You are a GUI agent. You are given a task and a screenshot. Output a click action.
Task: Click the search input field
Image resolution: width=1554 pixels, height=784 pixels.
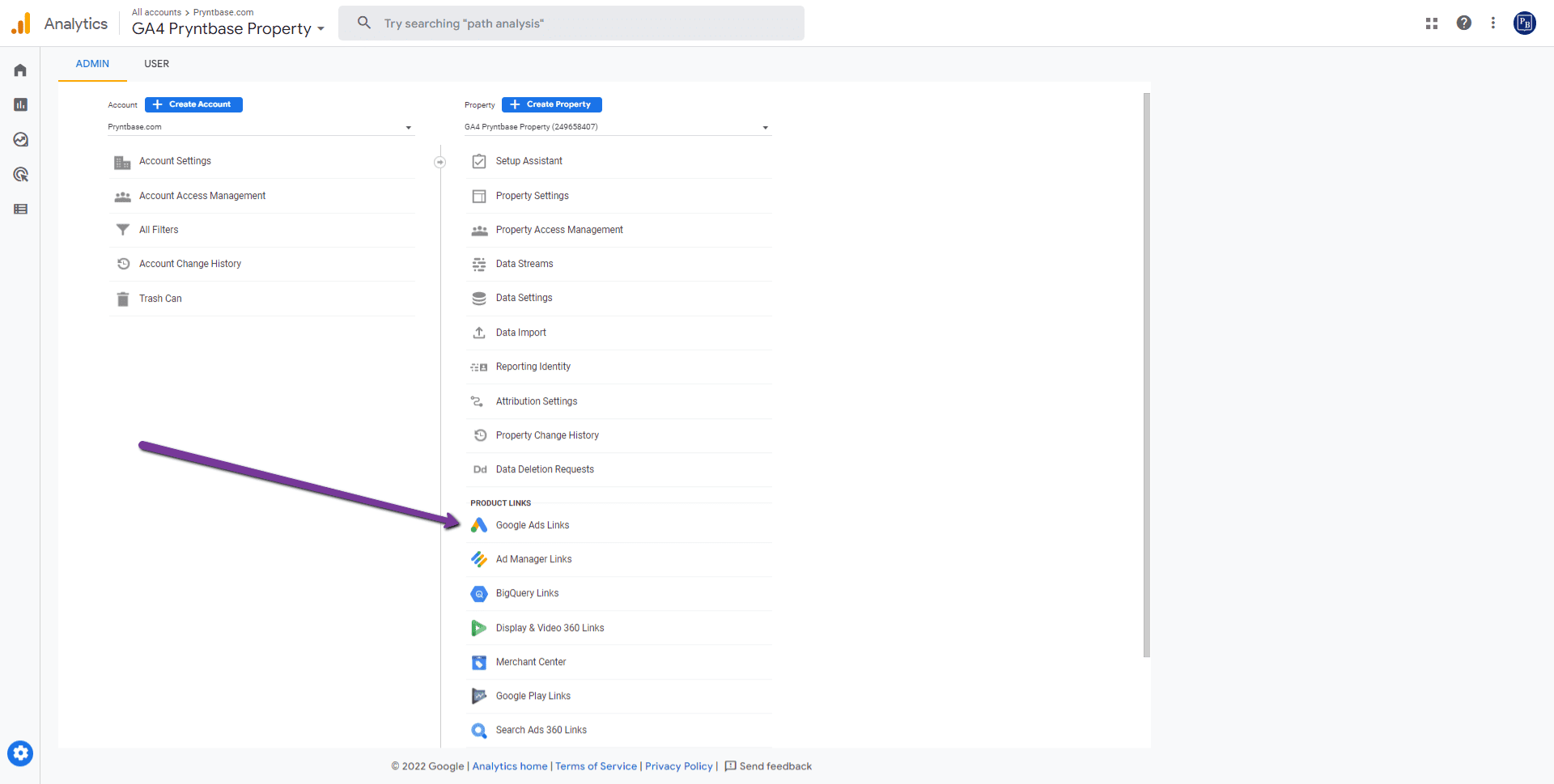pos(571,23)
